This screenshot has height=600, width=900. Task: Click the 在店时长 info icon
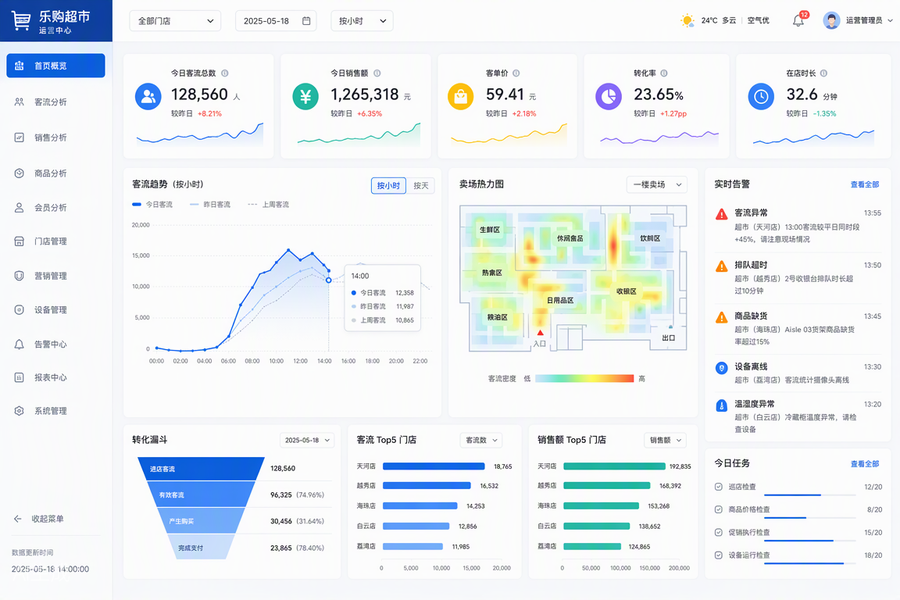pos(824,73)
